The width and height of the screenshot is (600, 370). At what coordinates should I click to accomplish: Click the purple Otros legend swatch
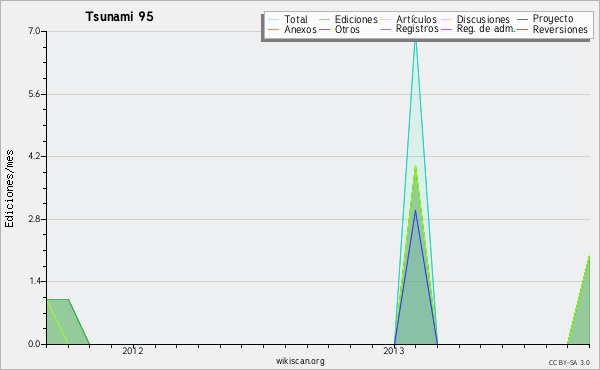324,29
